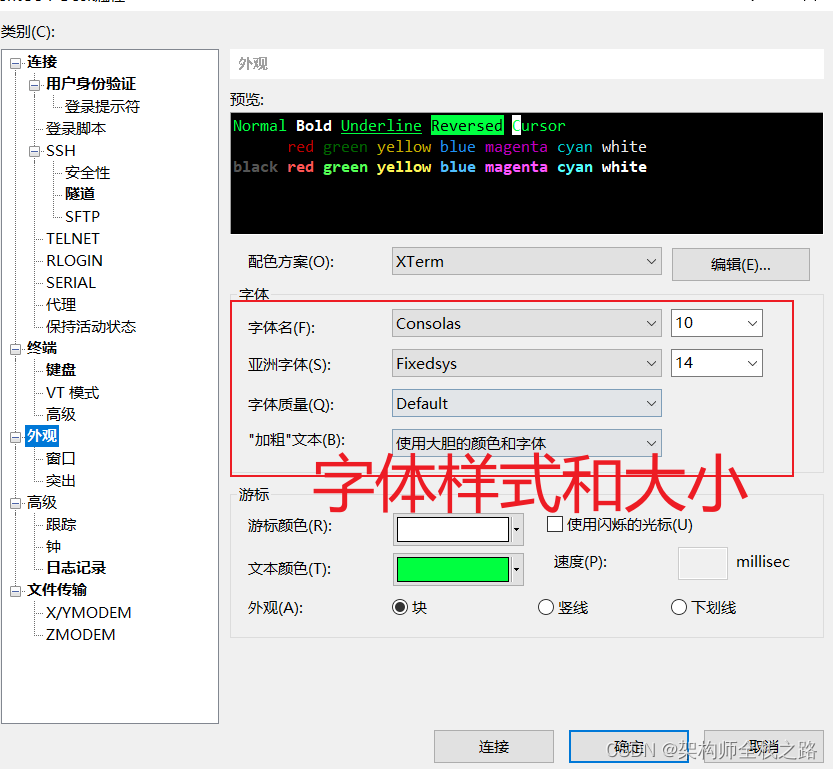833x769 pixels.
Task: Select the 连接 tree item label
Action: [42, 62]
